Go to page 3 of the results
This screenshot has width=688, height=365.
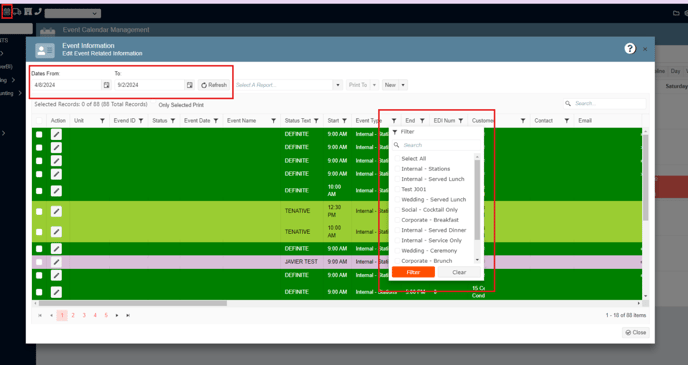[84, 315]
